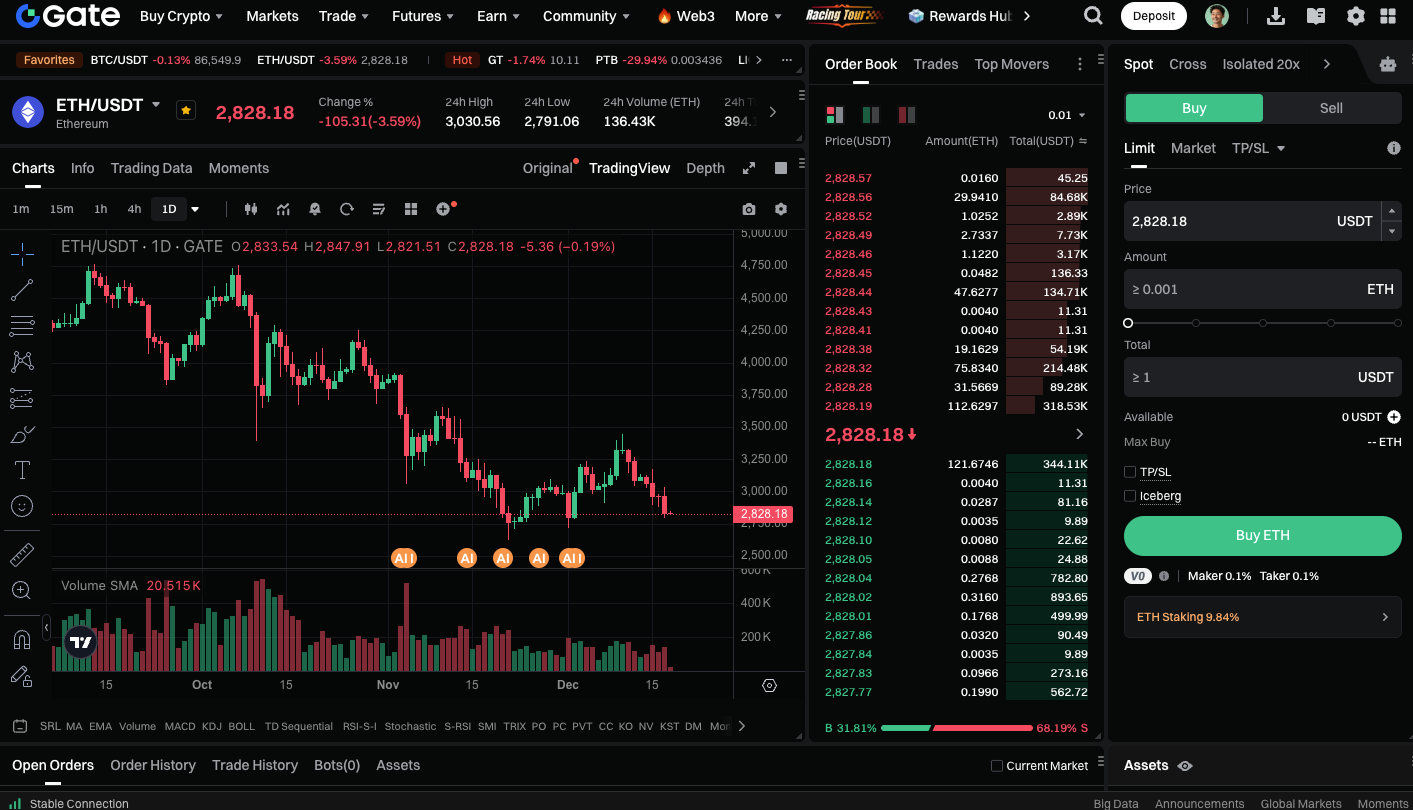The height and width of the screenshot is (810, 1413).
Task: Switch to the Depth chart view
Action: (705, 168)
